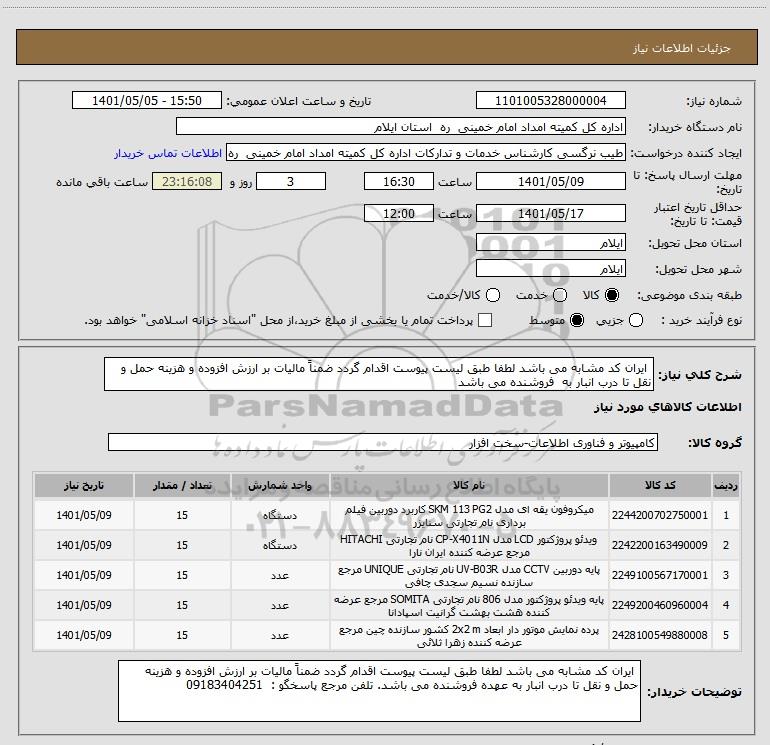The image size is (770, 745).
Task: Click the request creator name field
Action: (x=426, y=153)
